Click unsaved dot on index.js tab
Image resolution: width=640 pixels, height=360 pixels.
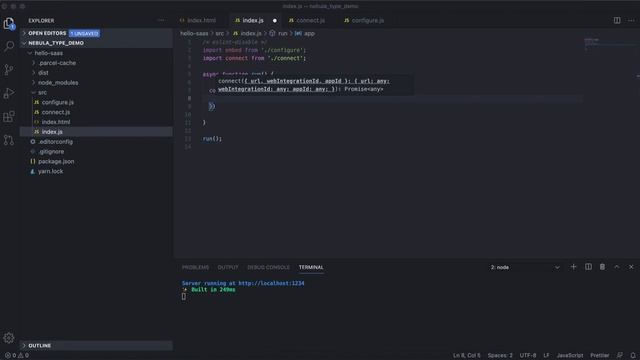click(275, 20)
